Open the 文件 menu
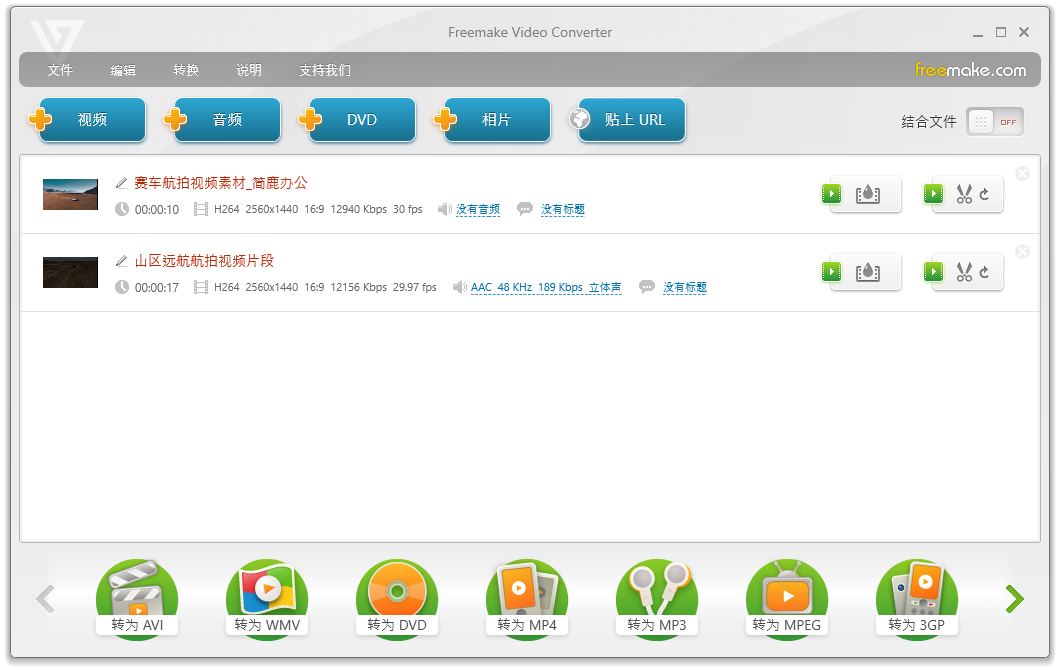 59,70
